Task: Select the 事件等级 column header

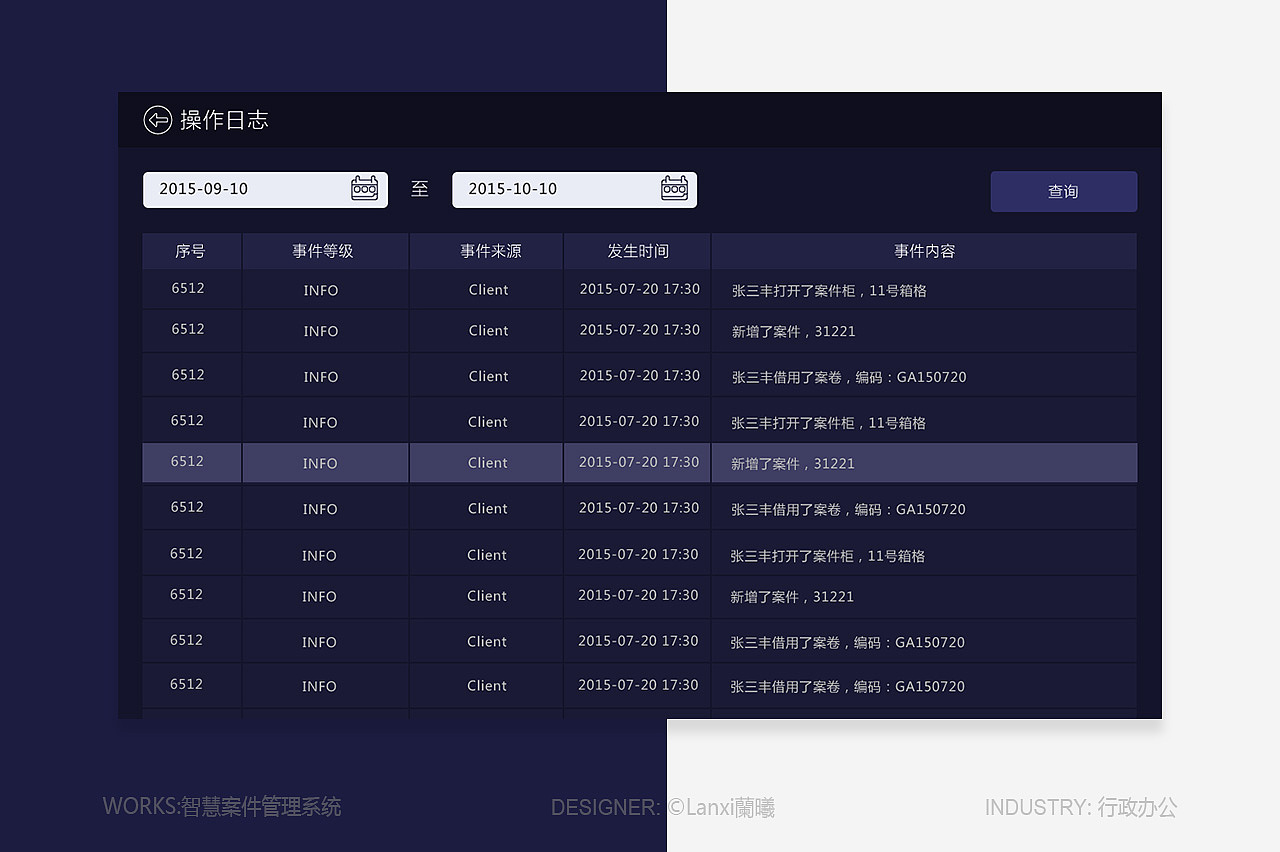Action: (324, 251)
